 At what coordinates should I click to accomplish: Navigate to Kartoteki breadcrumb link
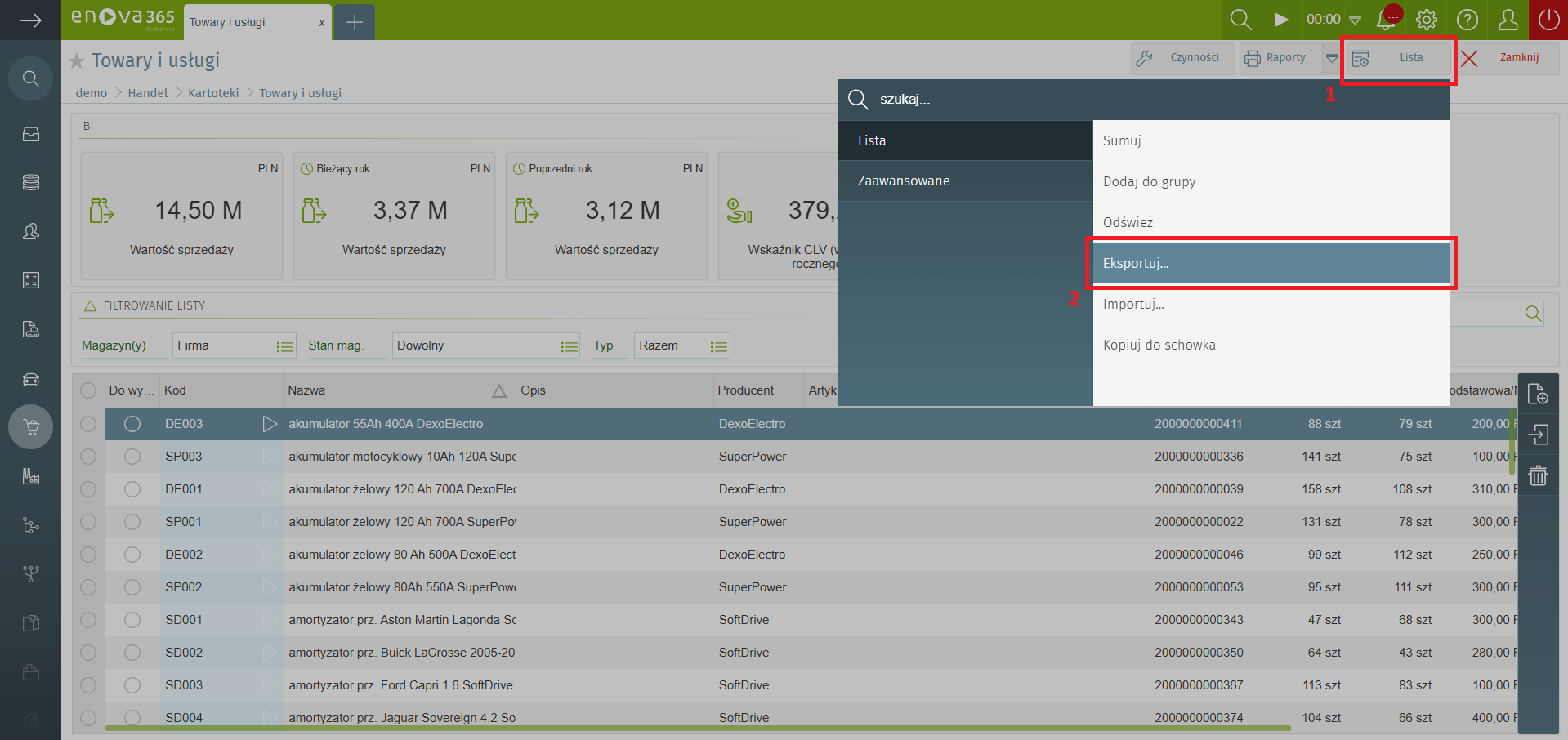pos(213,93)
